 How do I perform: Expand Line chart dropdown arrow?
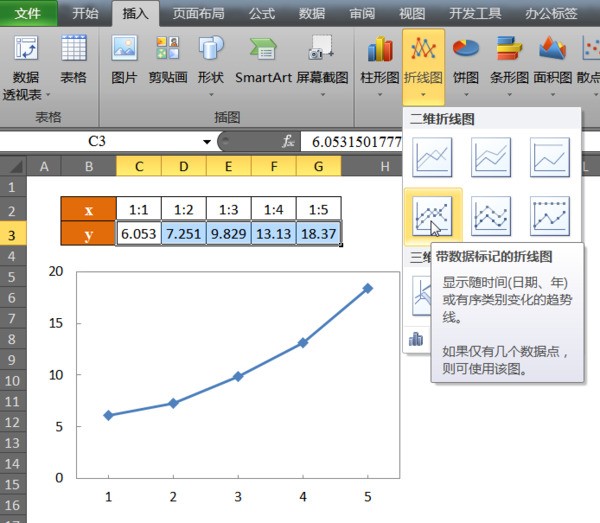[x=423, y=94]
